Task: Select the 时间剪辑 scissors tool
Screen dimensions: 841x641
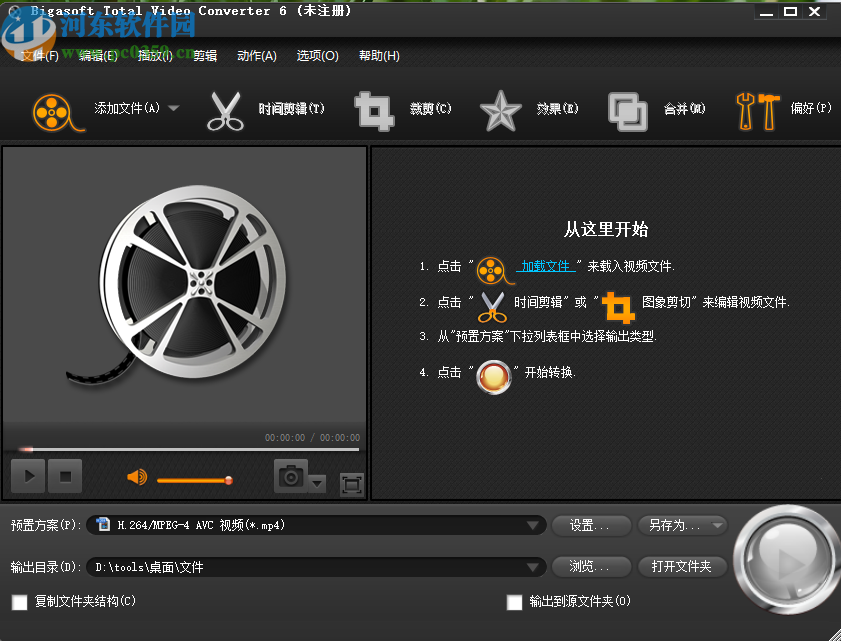Action: [x=226, y=110]
